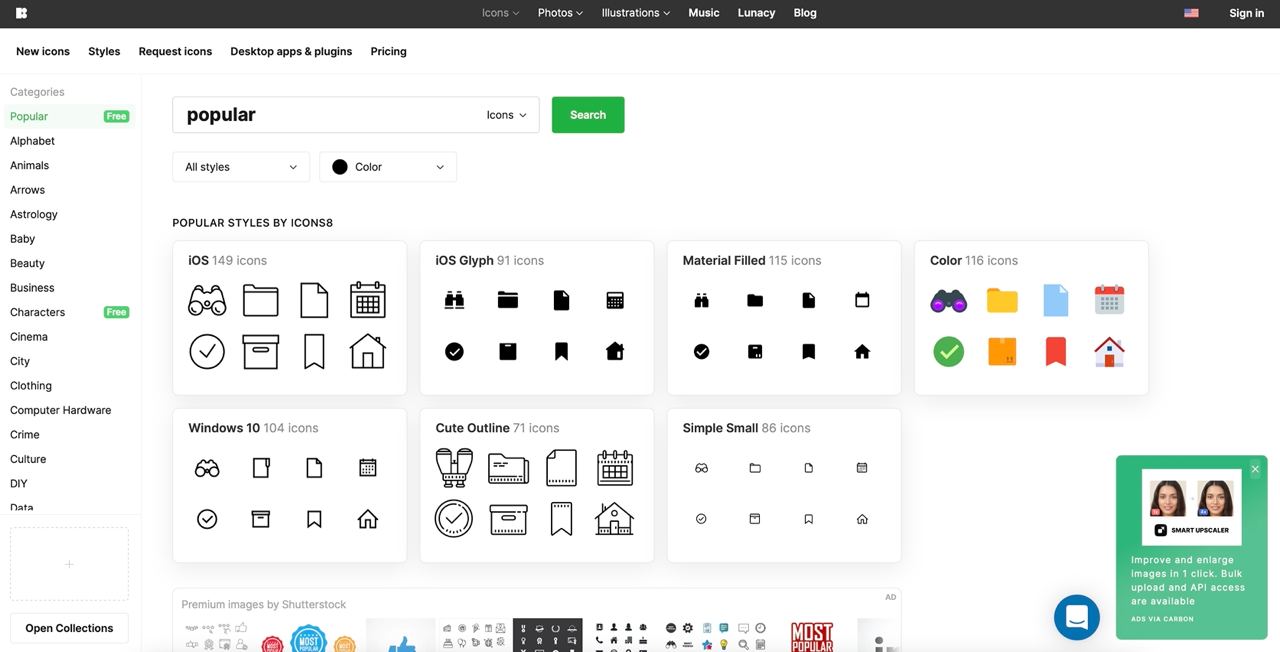Select Arrows category in sidebar
1280x652 pixels.
tap(27, 190)
